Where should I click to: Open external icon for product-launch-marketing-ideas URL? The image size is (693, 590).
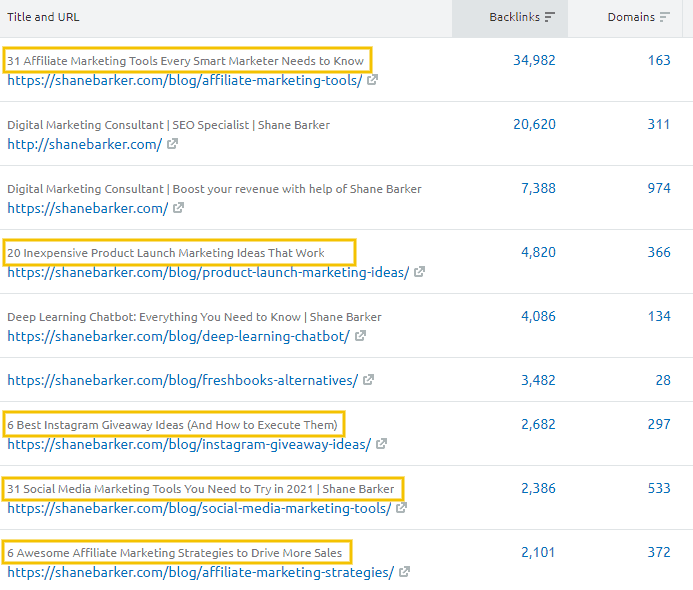click(420, 273)
